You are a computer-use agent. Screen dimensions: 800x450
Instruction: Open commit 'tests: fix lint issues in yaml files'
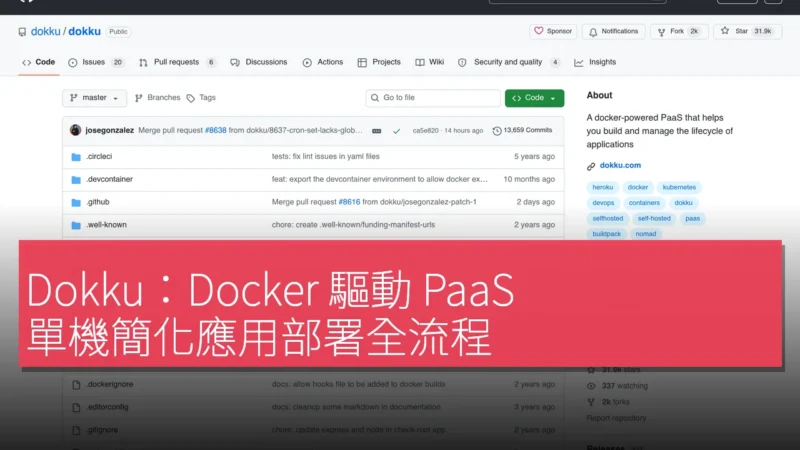326,157
